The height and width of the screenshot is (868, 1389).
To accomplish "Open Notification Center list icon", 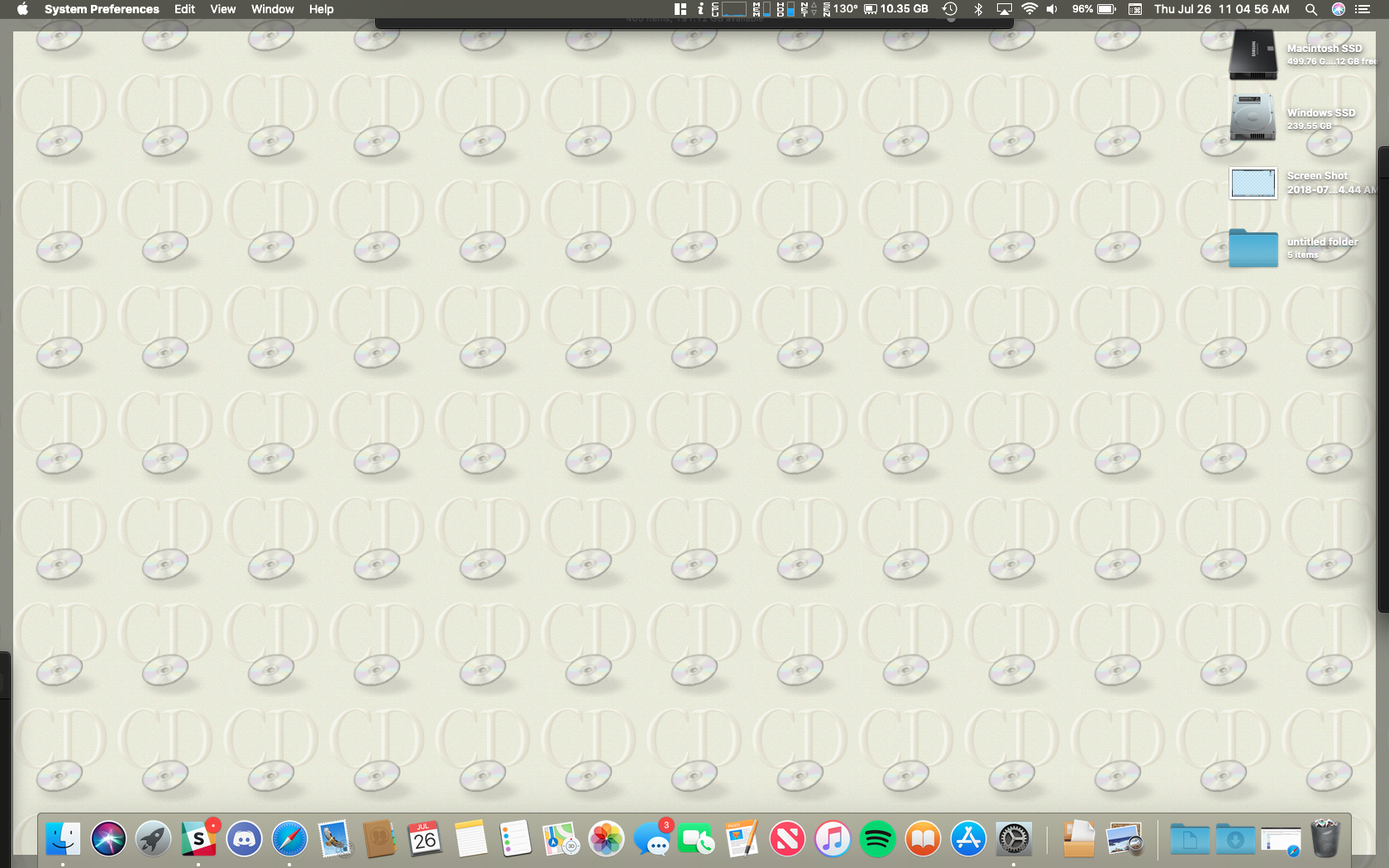I will coord(1363,9).
